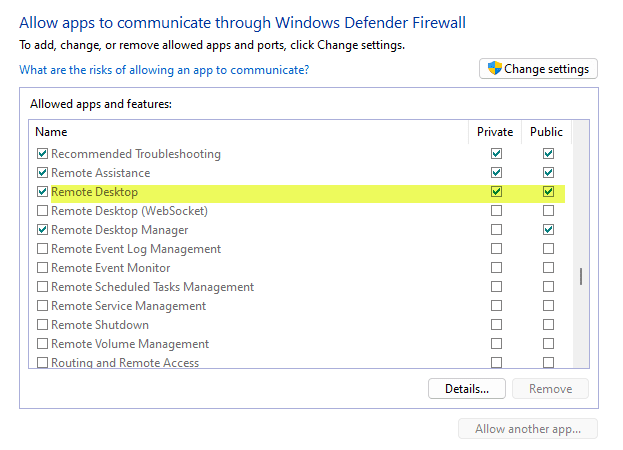
Task: Open the risks of allowing an app link
Action: coord(164,70)
